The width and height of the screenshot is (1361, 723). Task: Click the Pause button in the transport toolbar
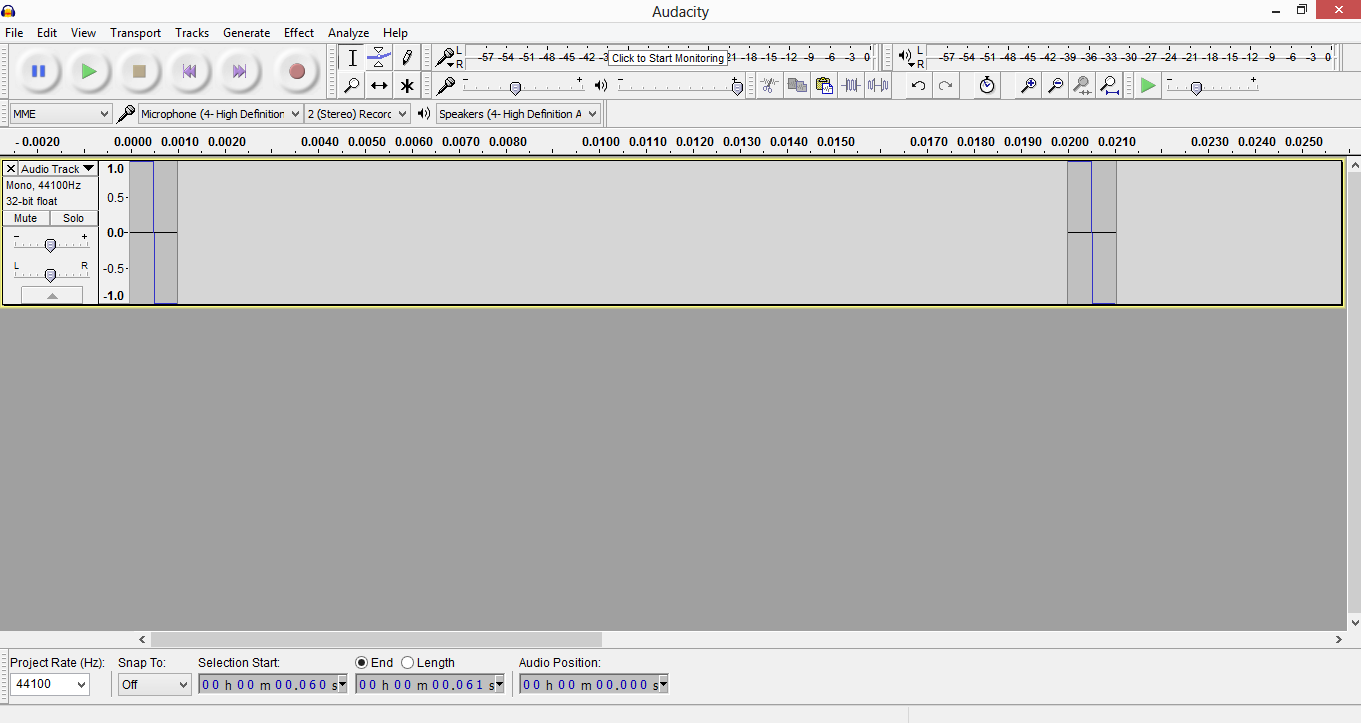point(38,71)
